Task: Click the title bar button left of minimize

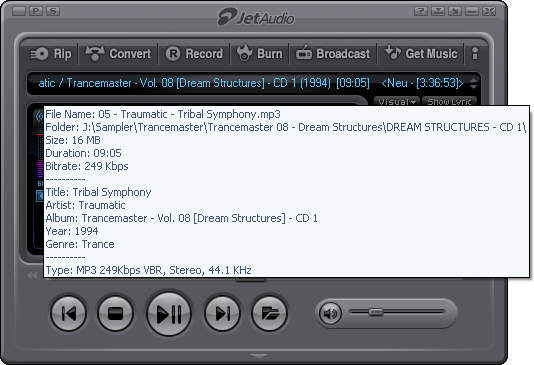Action: [455, 12]
